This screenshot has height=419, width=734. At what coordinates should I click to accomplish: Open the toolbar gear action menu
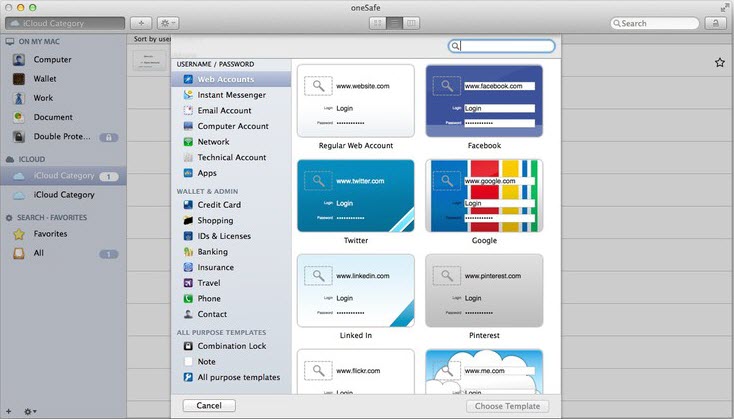tap(168, 23)
